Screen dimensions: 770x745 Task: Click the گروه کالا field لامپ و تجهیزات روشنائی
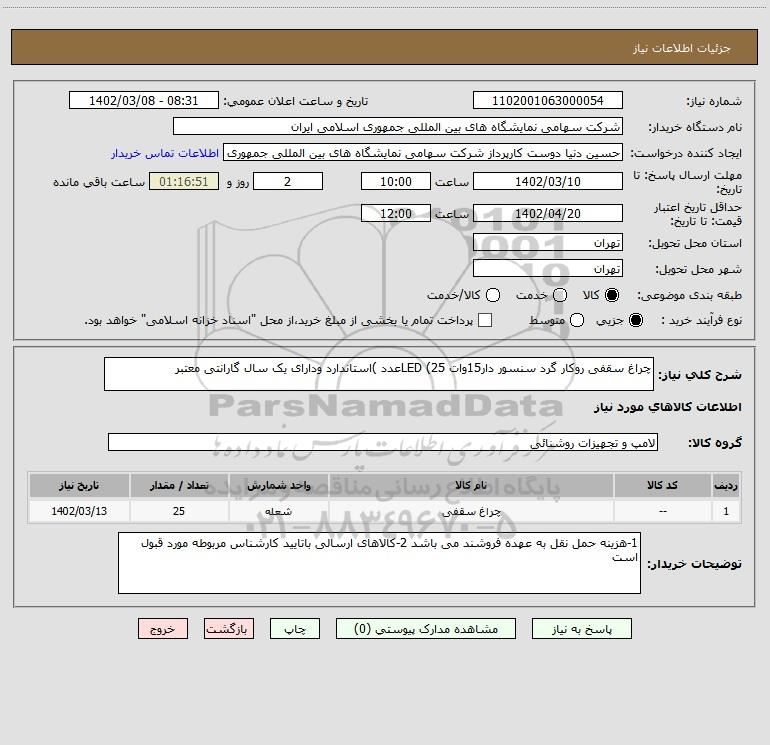coord(383,442)
